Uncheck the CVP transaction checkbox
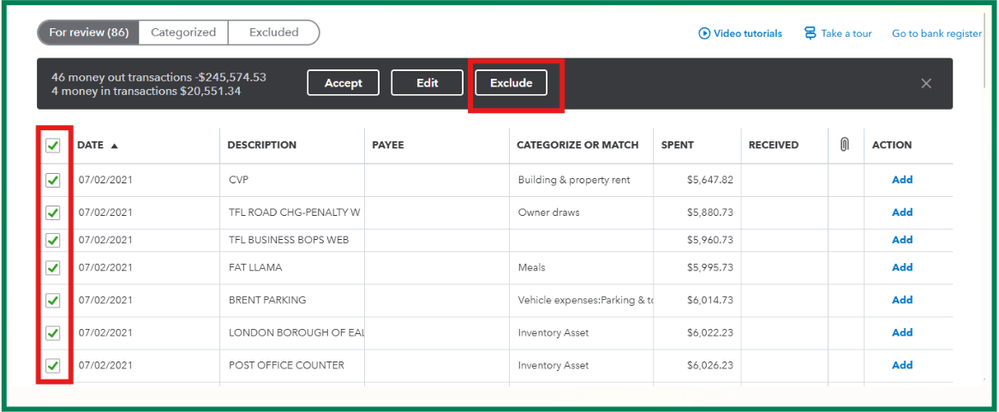Viewport: 999px width, 412px height. click(x=53, y=180)
